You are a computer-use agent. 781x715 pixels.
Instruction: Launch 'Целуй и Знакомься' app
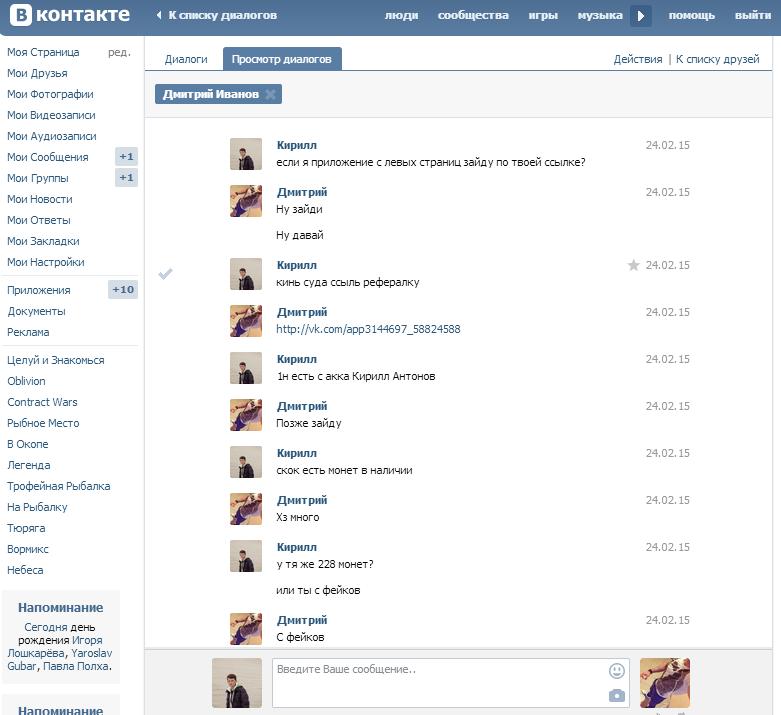[56, 360]
